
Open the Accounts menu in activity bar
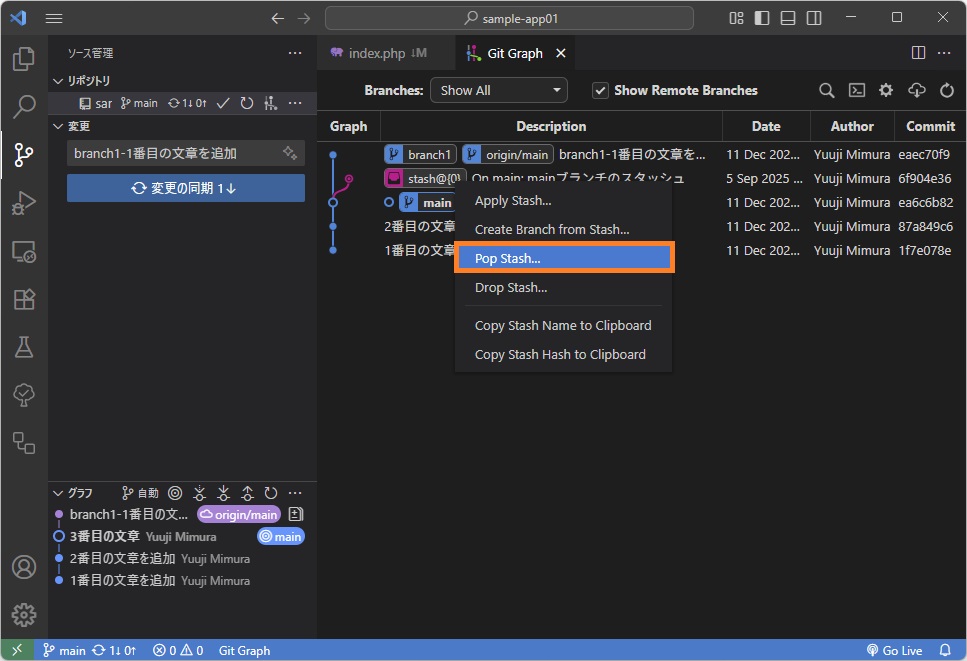point(24,567)
